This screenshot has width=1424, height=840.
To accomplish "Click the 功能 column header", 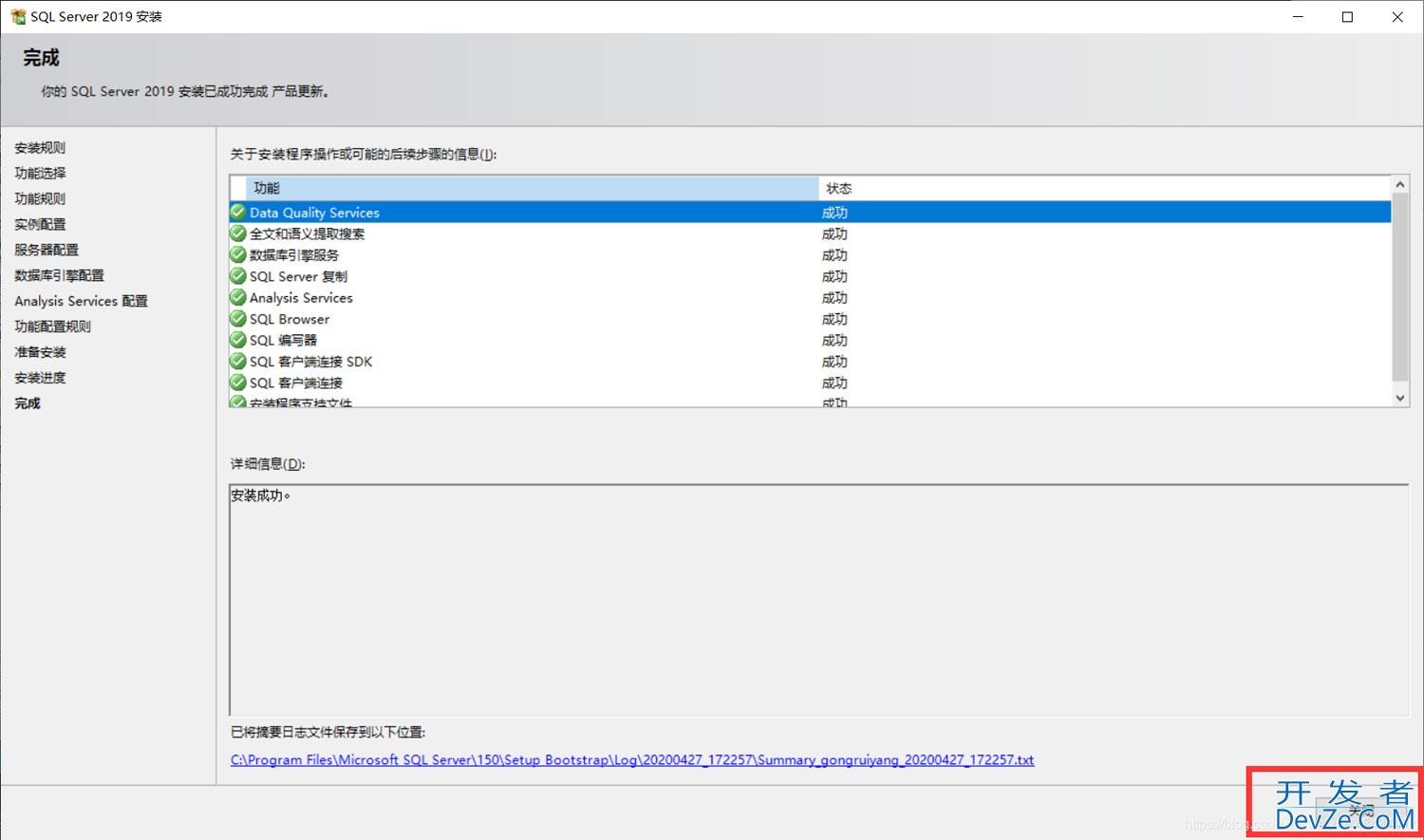I will [532, 188].
